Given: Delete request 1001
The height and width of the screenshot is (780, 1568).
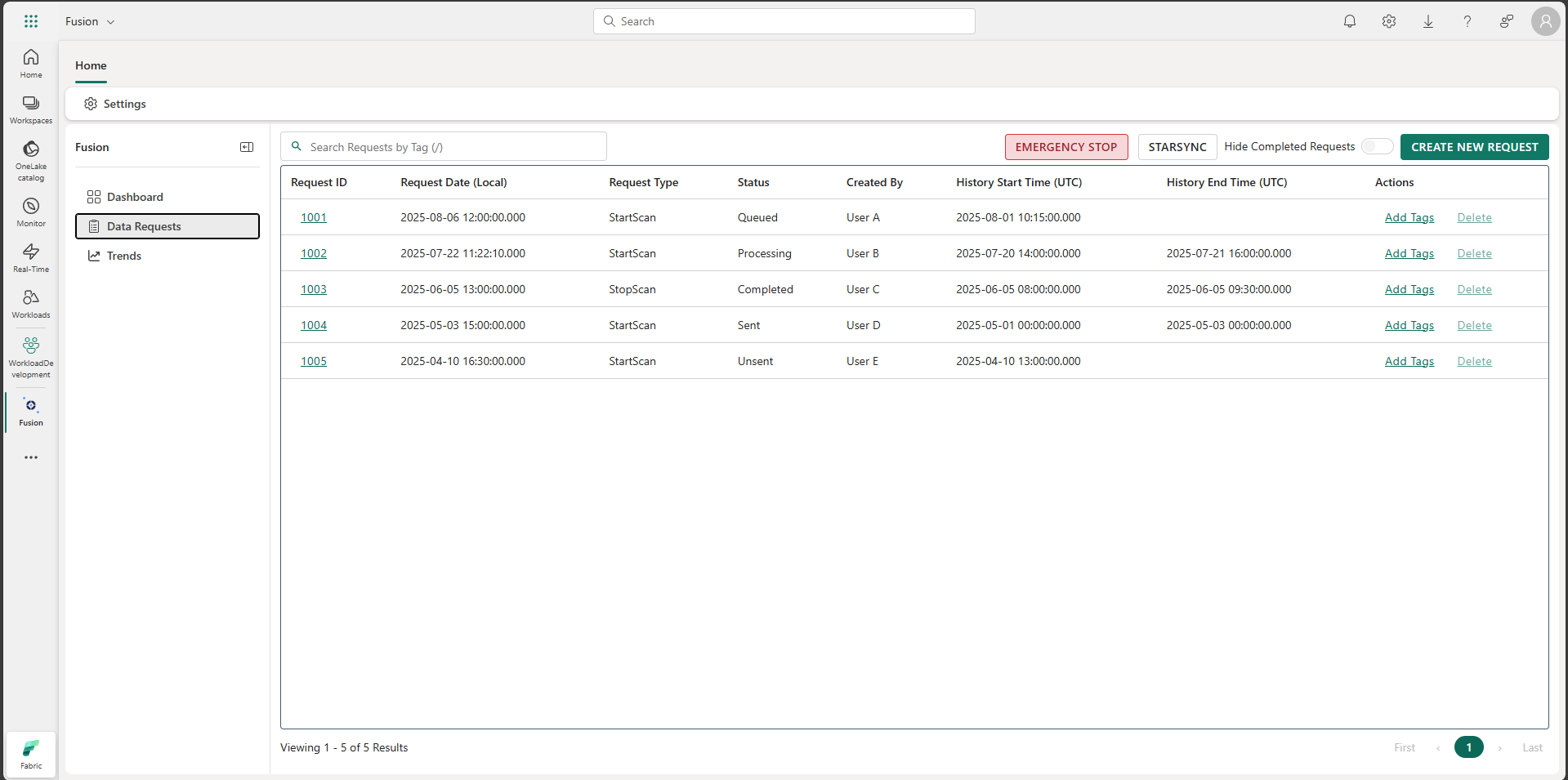Looking at the screenshot, I should (x=1475, y=217).
